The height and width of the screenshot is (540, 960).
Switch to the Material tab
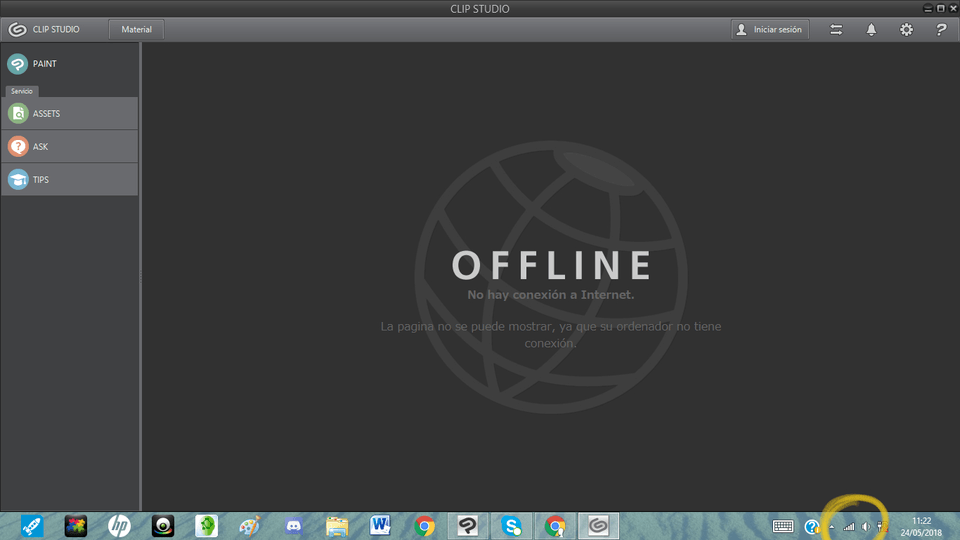tap(136, 29)
